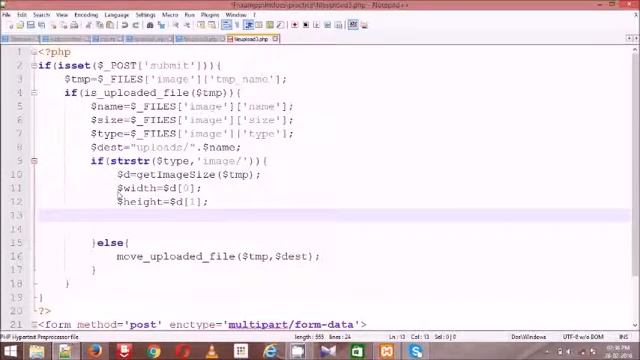Toggle Word Wrap in the toolbar
This screenshot has height=360, width=640.
(226, 25)
